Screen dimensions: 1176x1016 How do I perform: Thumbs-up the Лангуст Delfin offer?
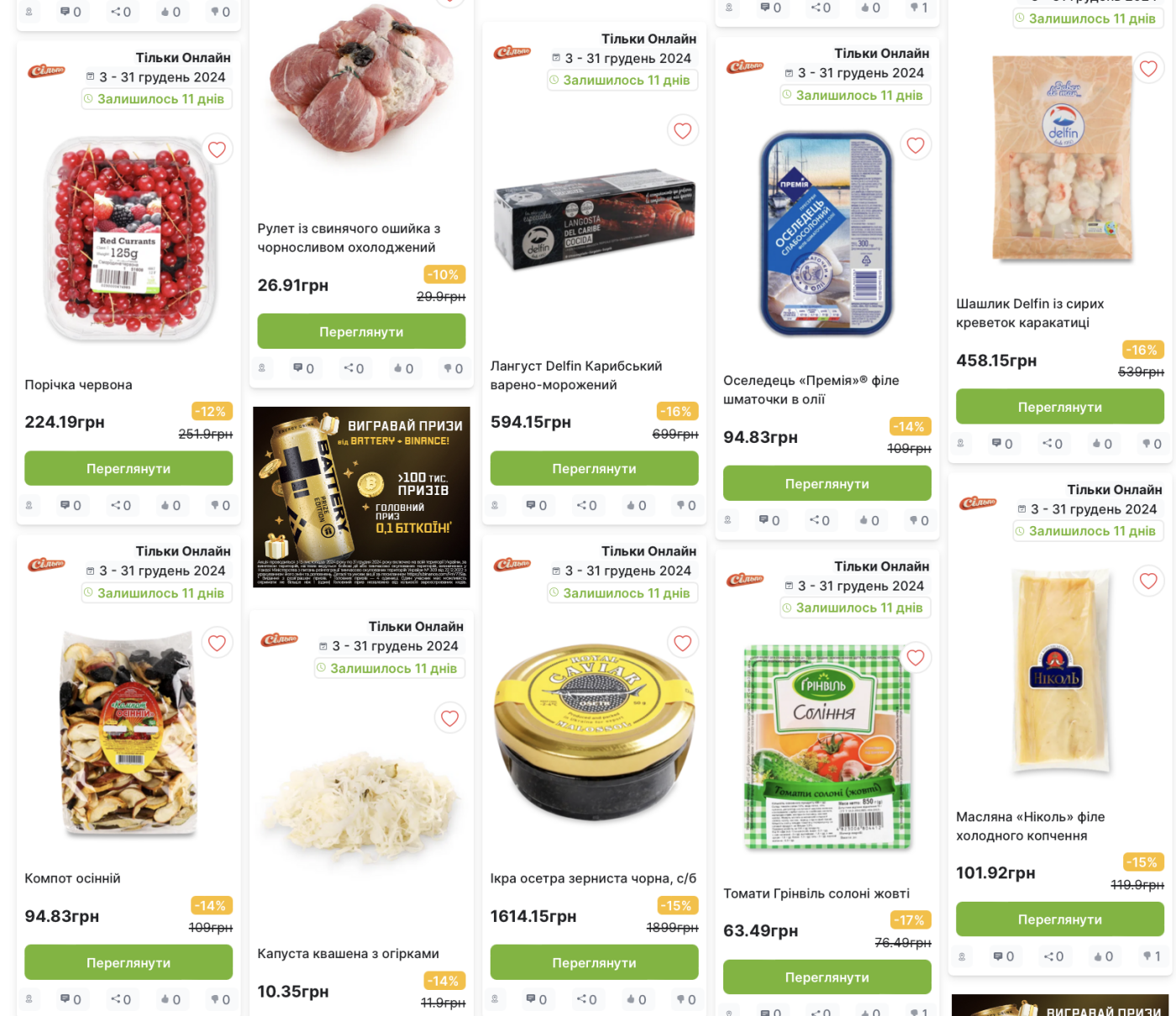tap(637, 505)
